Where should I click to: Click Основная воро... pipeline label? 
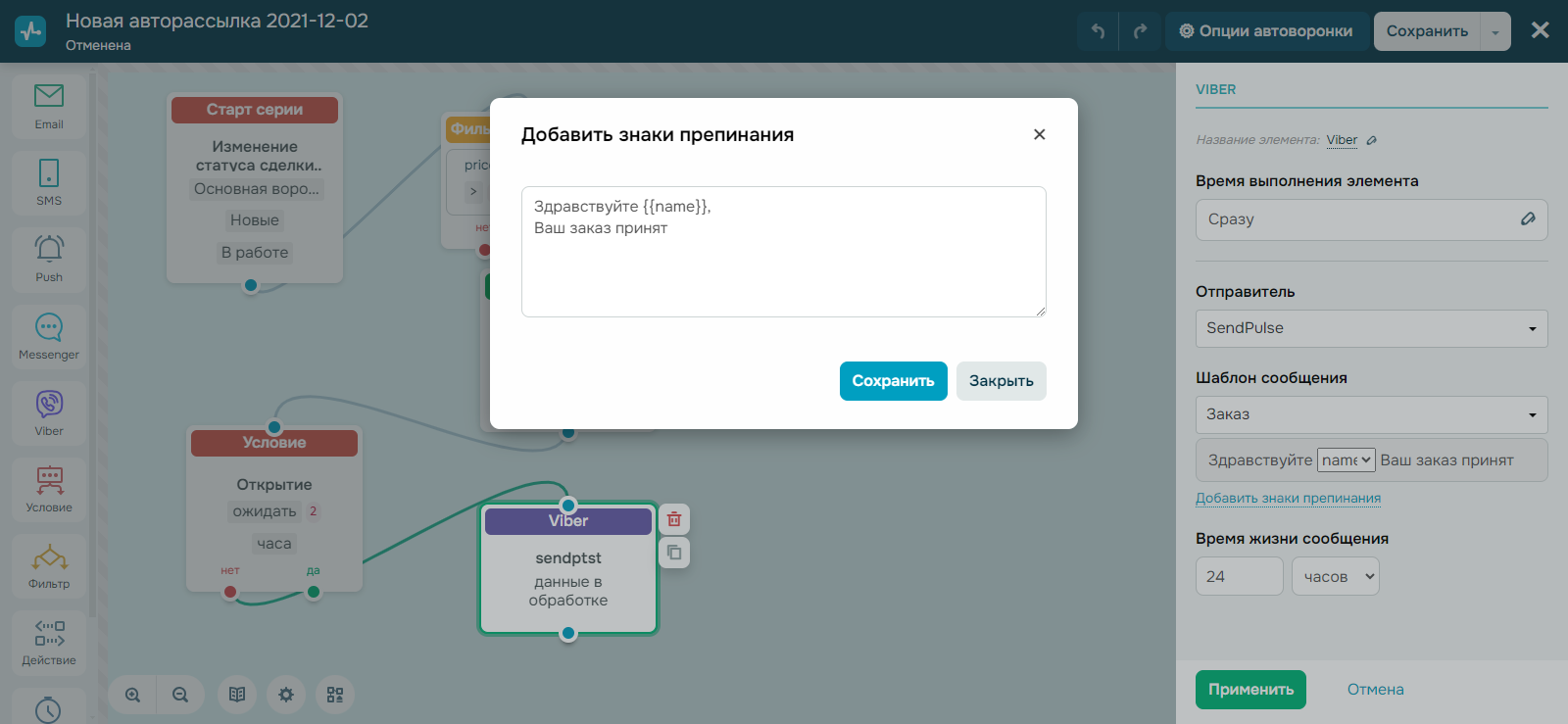257,189
